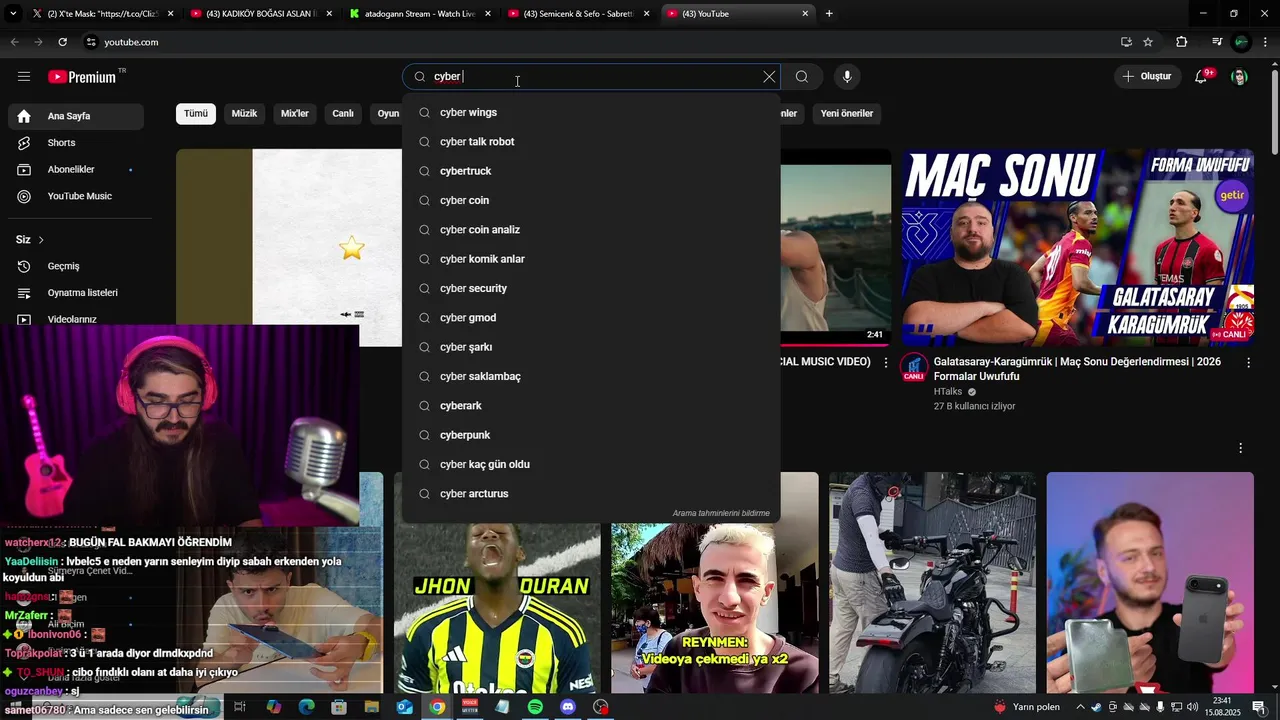The width and height of the screenshot is (1280, 720).
Task: Switch to Semicenk & Sefo tab
Action: (x=578, y=14)
